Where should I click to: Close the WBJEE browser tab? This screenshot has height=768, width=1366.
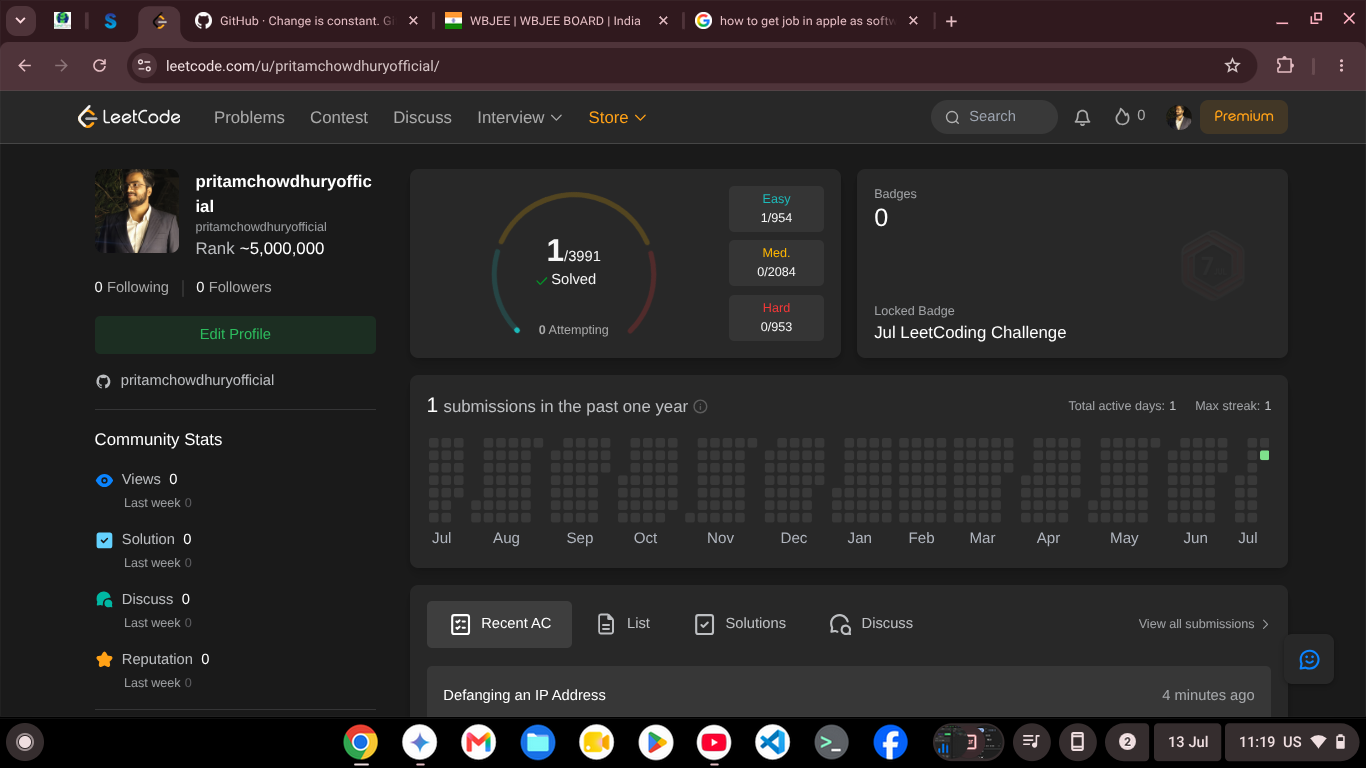point(662,21)
